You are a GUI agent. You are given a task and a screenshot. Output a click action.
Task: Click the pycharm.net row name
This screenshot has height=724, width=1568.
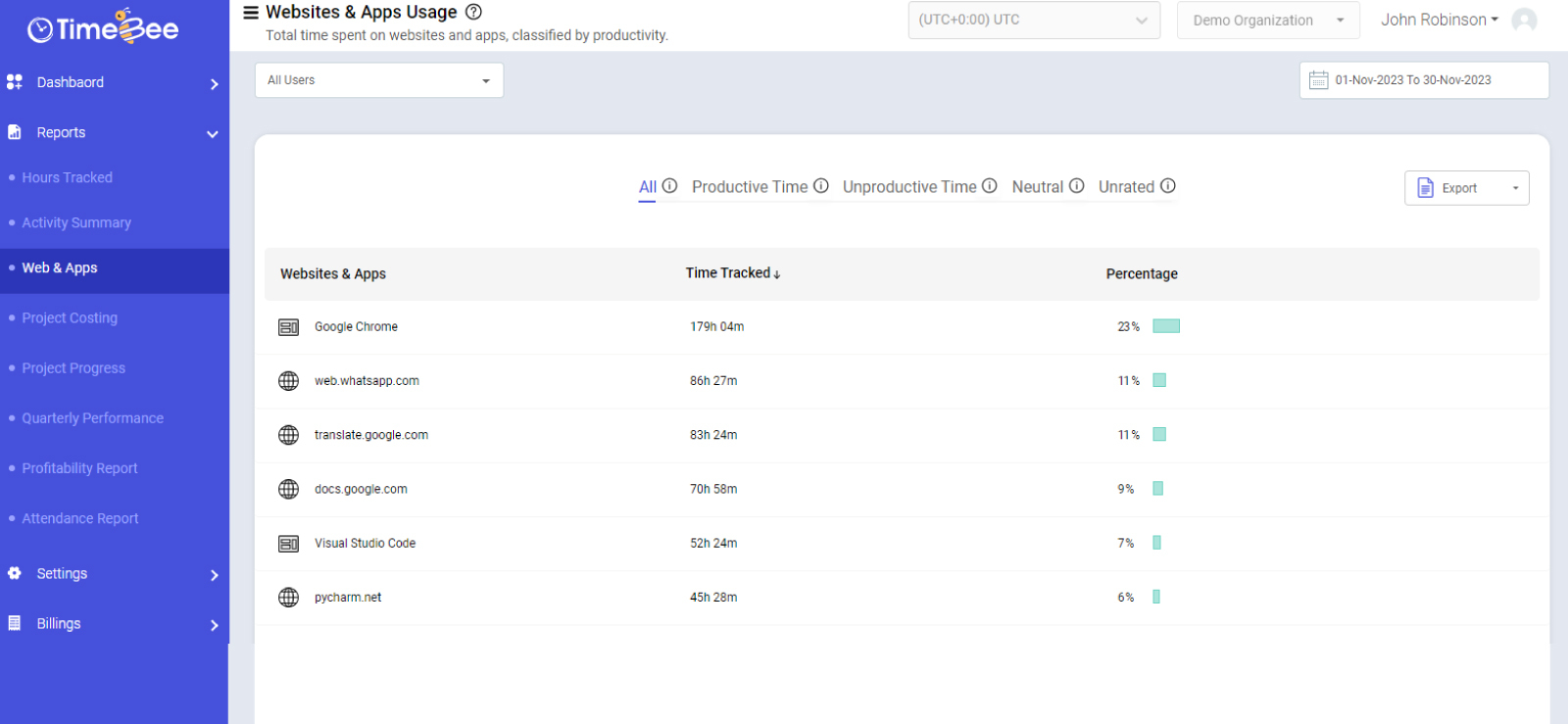tap(348, 598)
